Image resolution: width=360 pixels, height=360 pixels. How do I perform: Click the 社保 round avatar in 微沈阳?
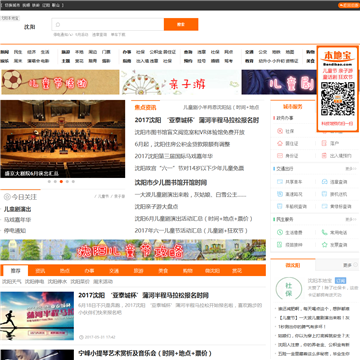289,290
